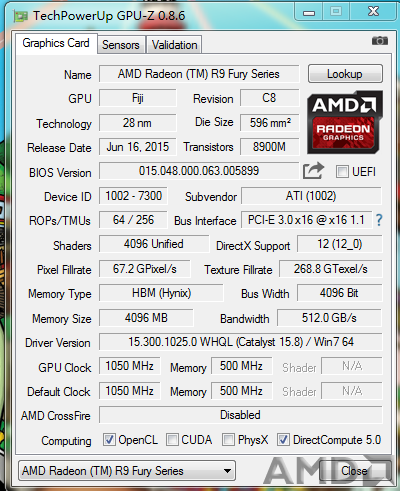Click the Name field showing R9 Fury Series
This screenshot has height=491, width=400.
click(199, 74)
